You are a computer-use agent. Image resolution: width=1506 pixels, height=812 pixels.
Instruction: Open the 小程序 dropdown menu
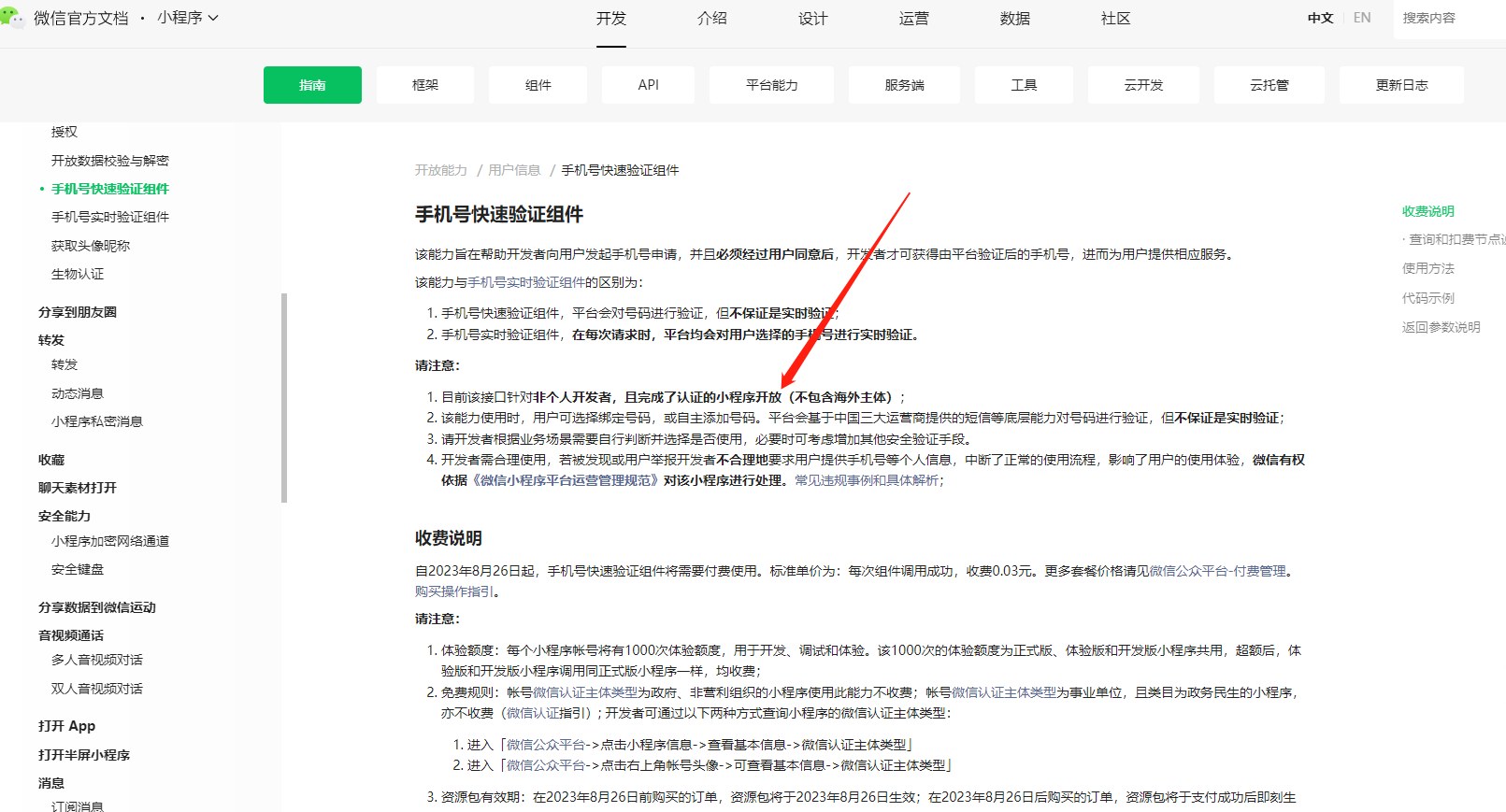coord(187,18)
